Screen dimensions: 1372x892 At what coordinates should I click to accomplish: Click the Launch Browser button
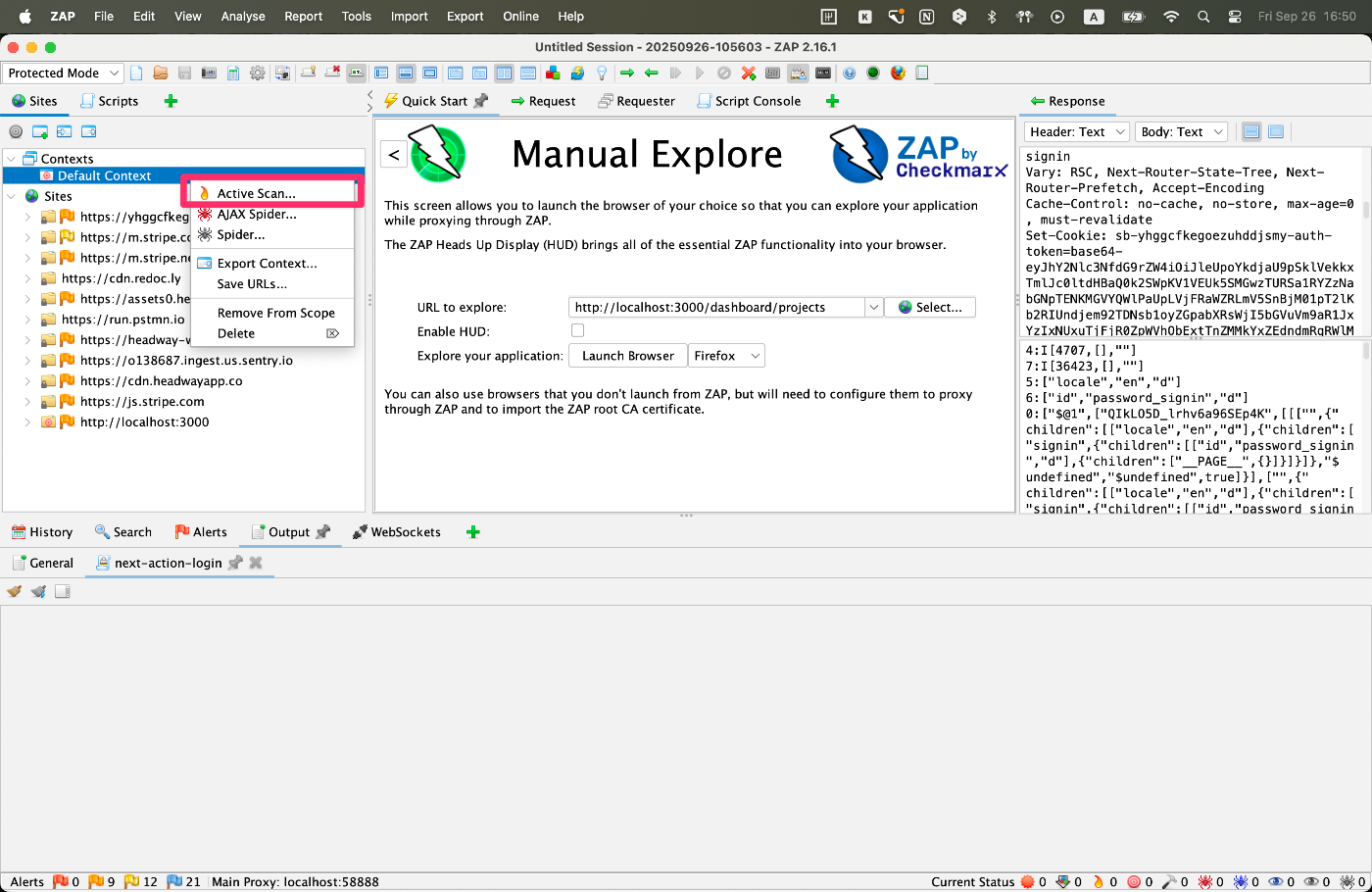628,356
